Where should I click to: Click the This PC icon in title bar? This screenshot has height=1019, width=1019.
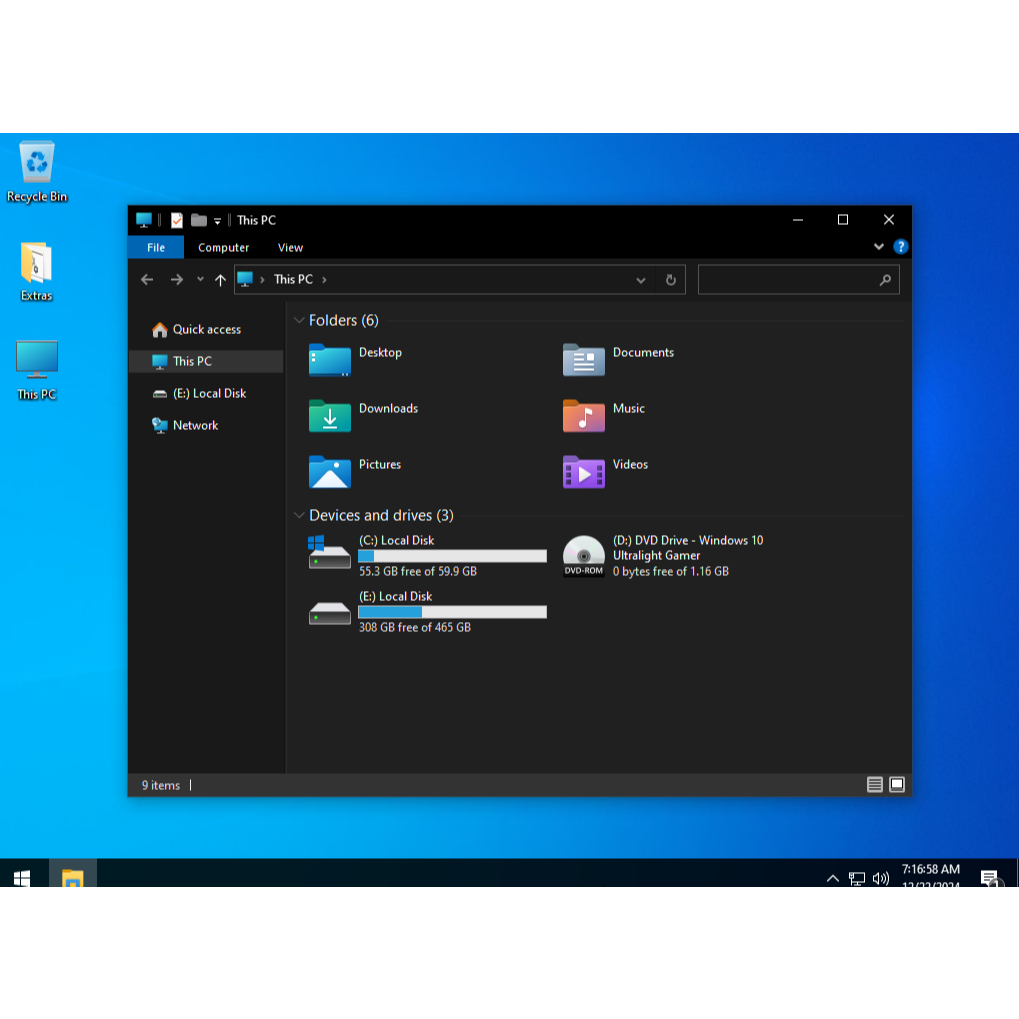pyautogui.click(x=144, y=220)
